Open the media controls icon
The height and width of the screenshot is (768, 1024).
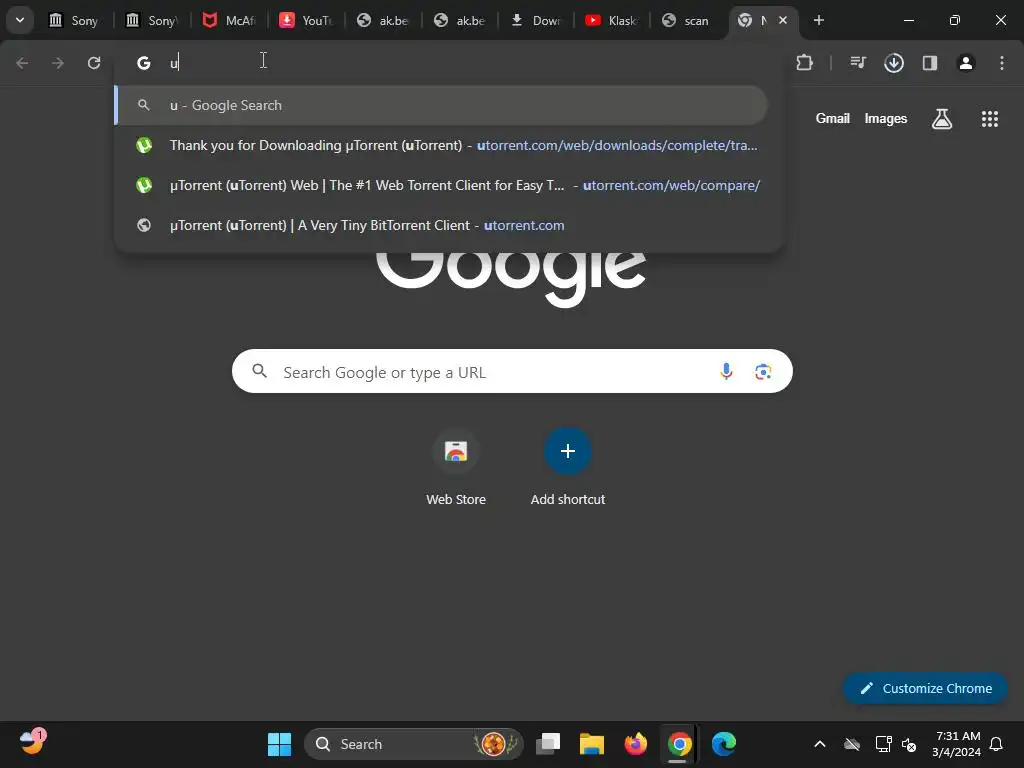point(858,63)
